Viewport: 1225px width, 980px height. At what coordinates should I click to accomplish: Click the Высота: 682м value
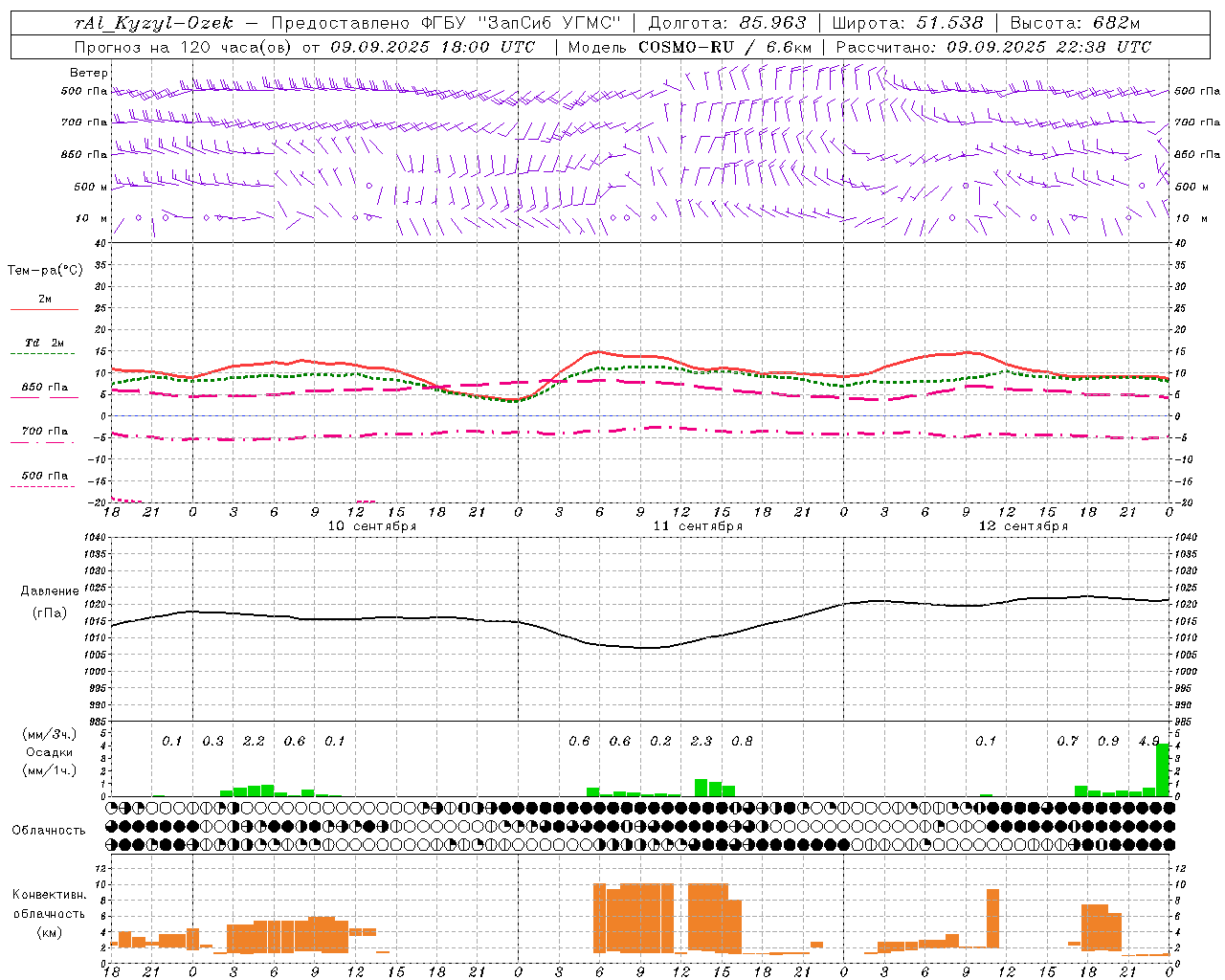[1075, 23]
